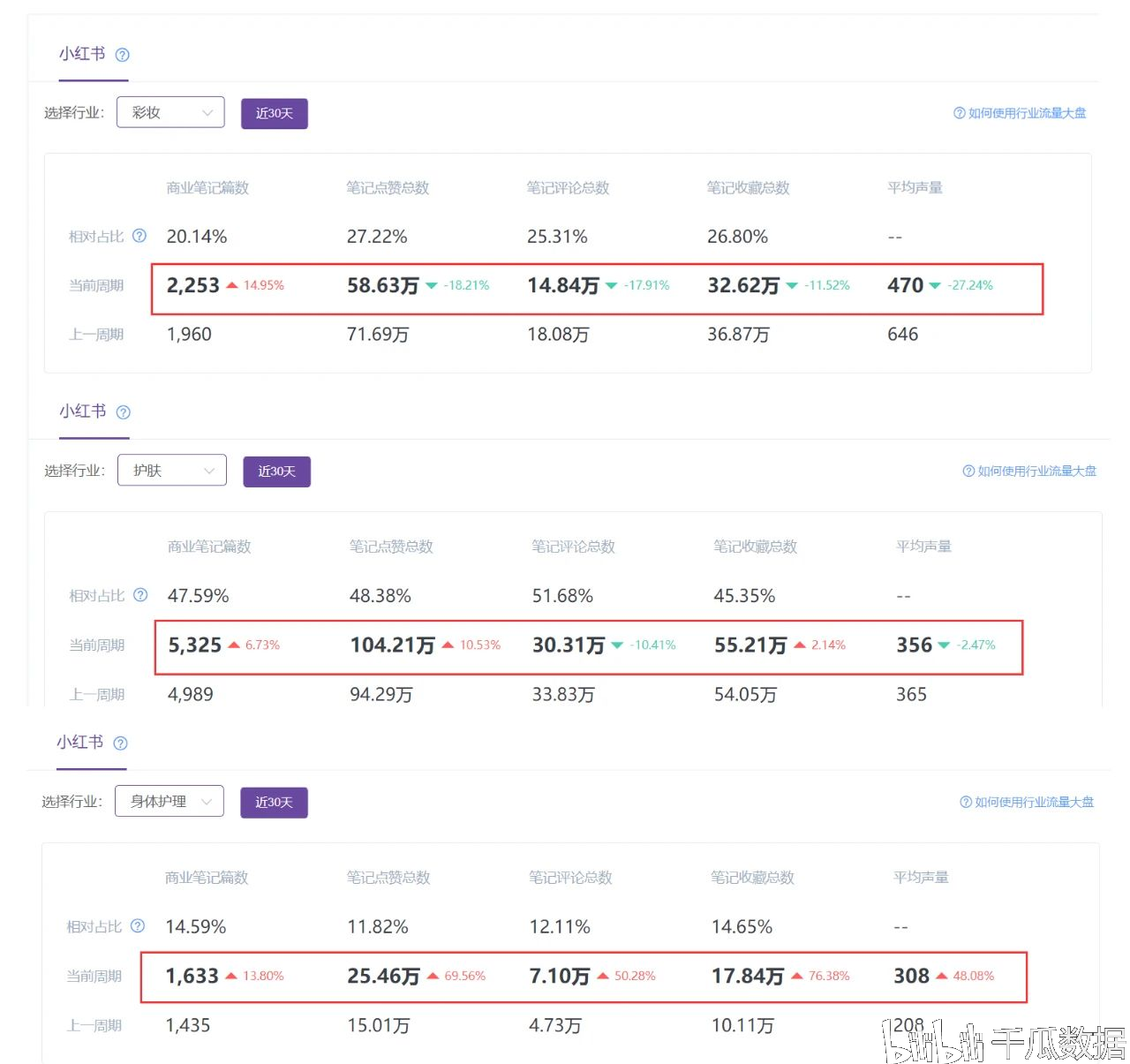This screenshot has height=1064, width=1130.
Task: Select 小红书 tab above 身体护理 section
Action: 80,743
